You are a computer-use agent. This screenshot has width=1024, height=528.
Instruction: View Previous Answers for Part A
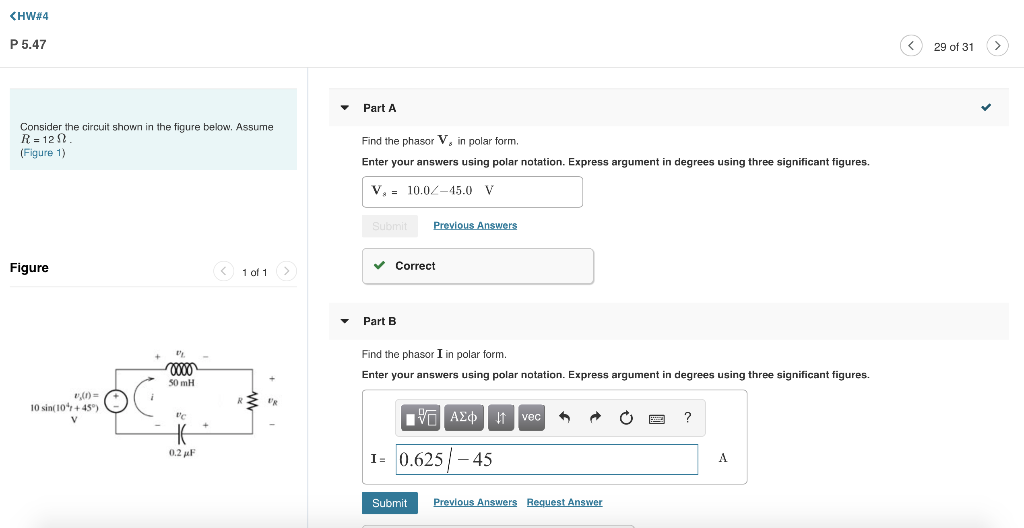(475, 225)
